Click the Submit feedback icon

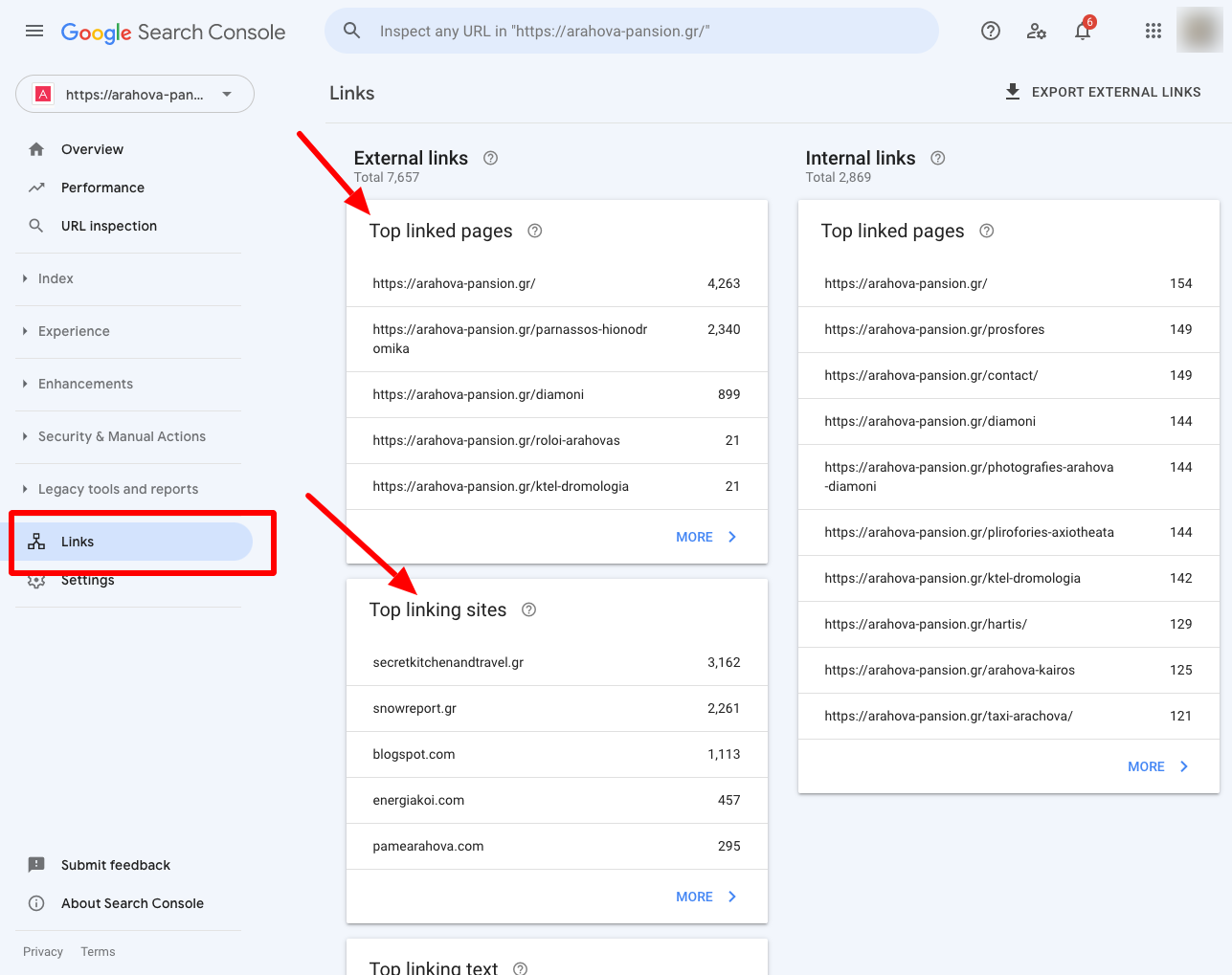36,865
